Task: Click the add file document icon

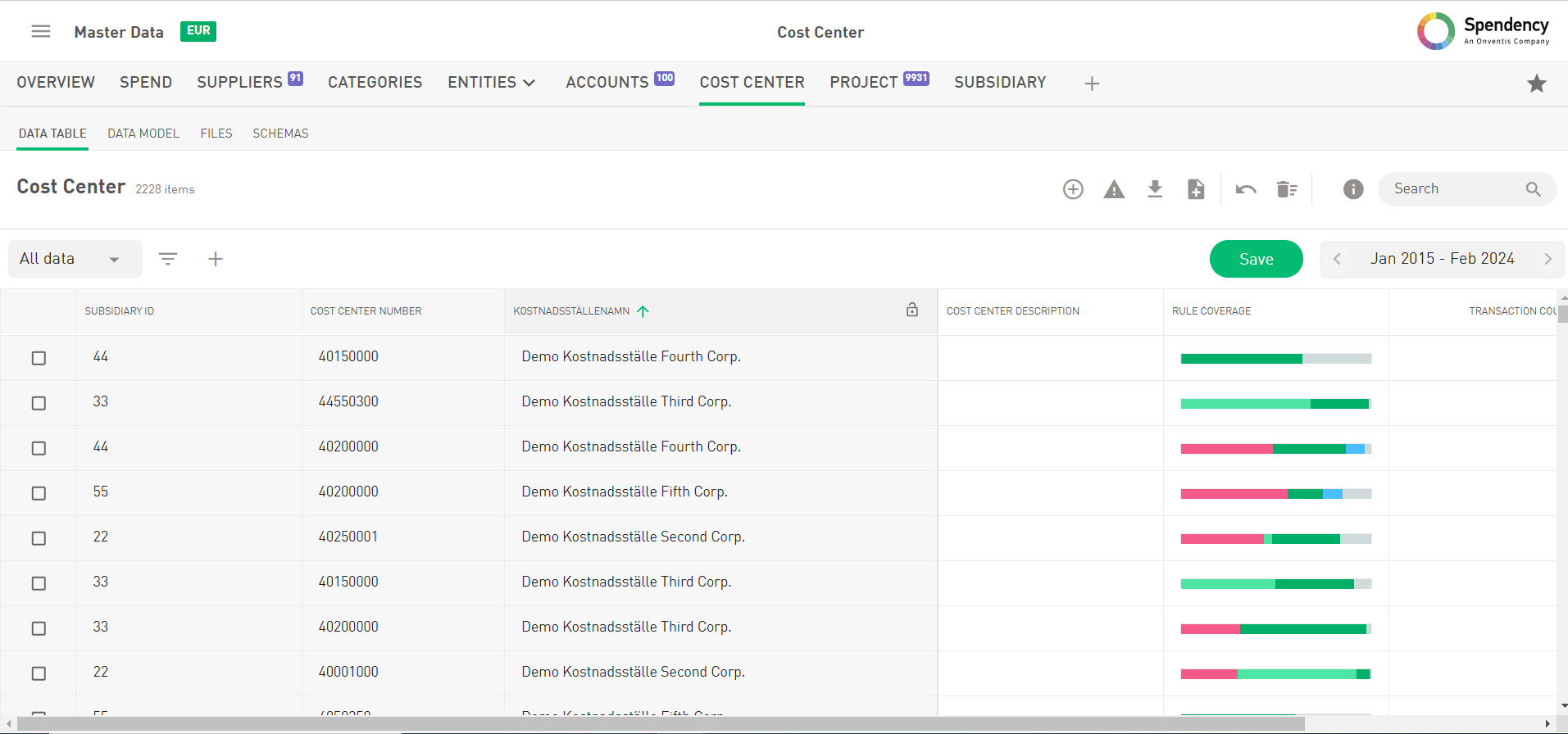Action: 1196,189
